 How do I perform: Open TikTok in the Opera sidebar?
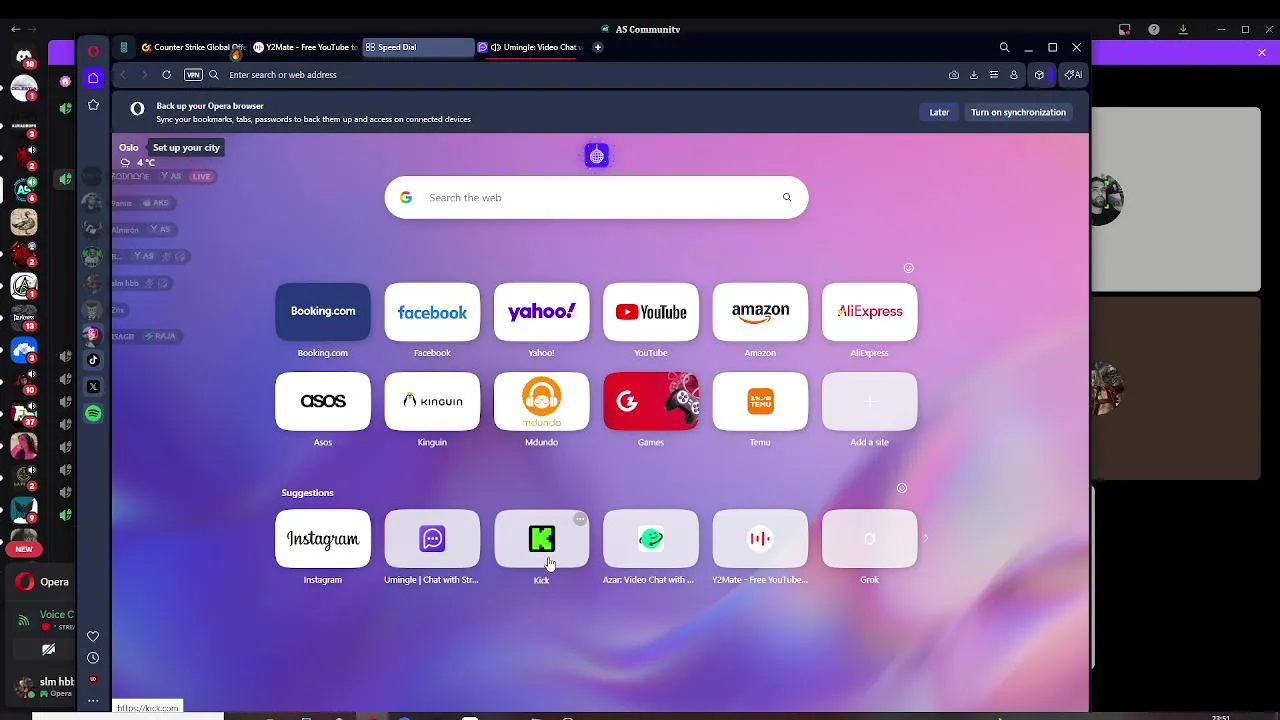click(93, 360)
